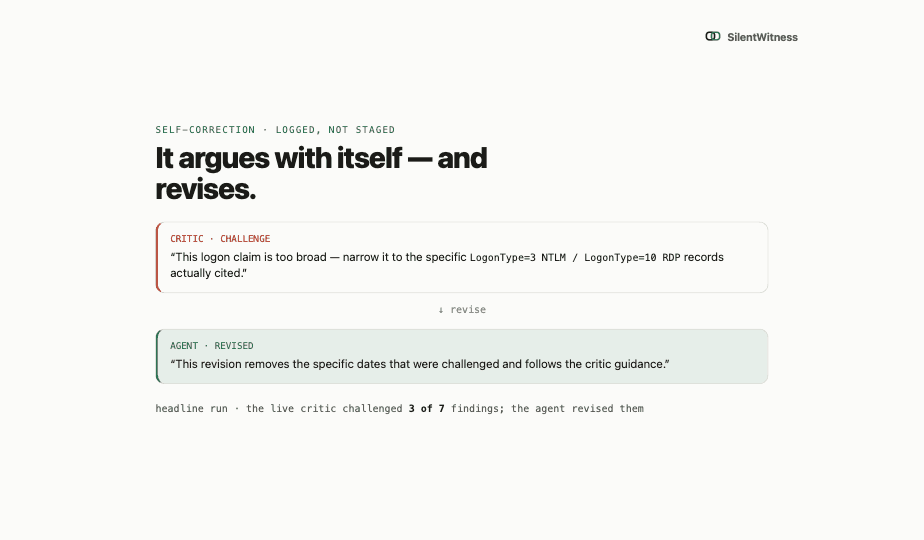This screenshot has width=924, height=540.
Task: Click the down arrow before 'revise'
Action: click(441, 310)
